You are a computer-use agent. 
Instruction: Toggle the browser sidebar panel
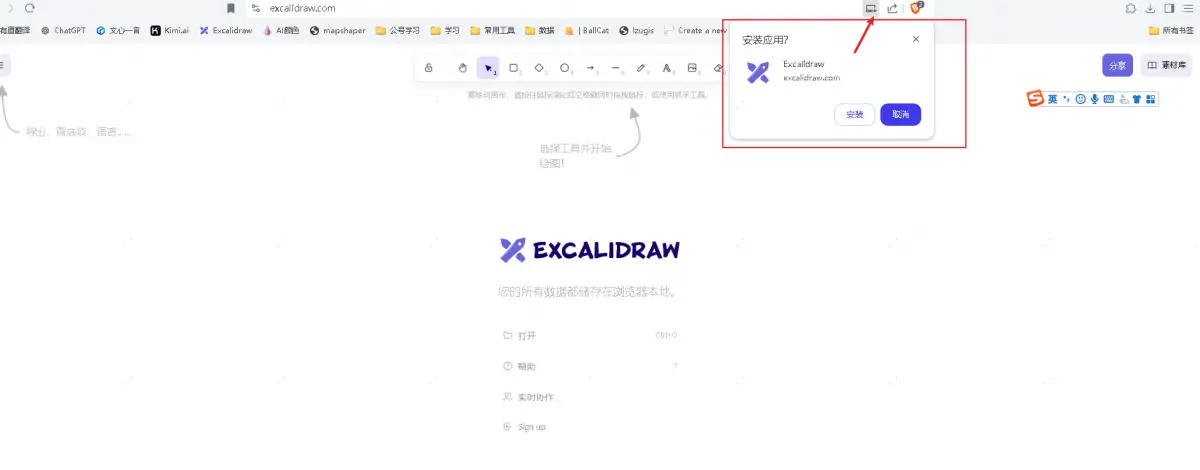click(x=1169, y=8)
